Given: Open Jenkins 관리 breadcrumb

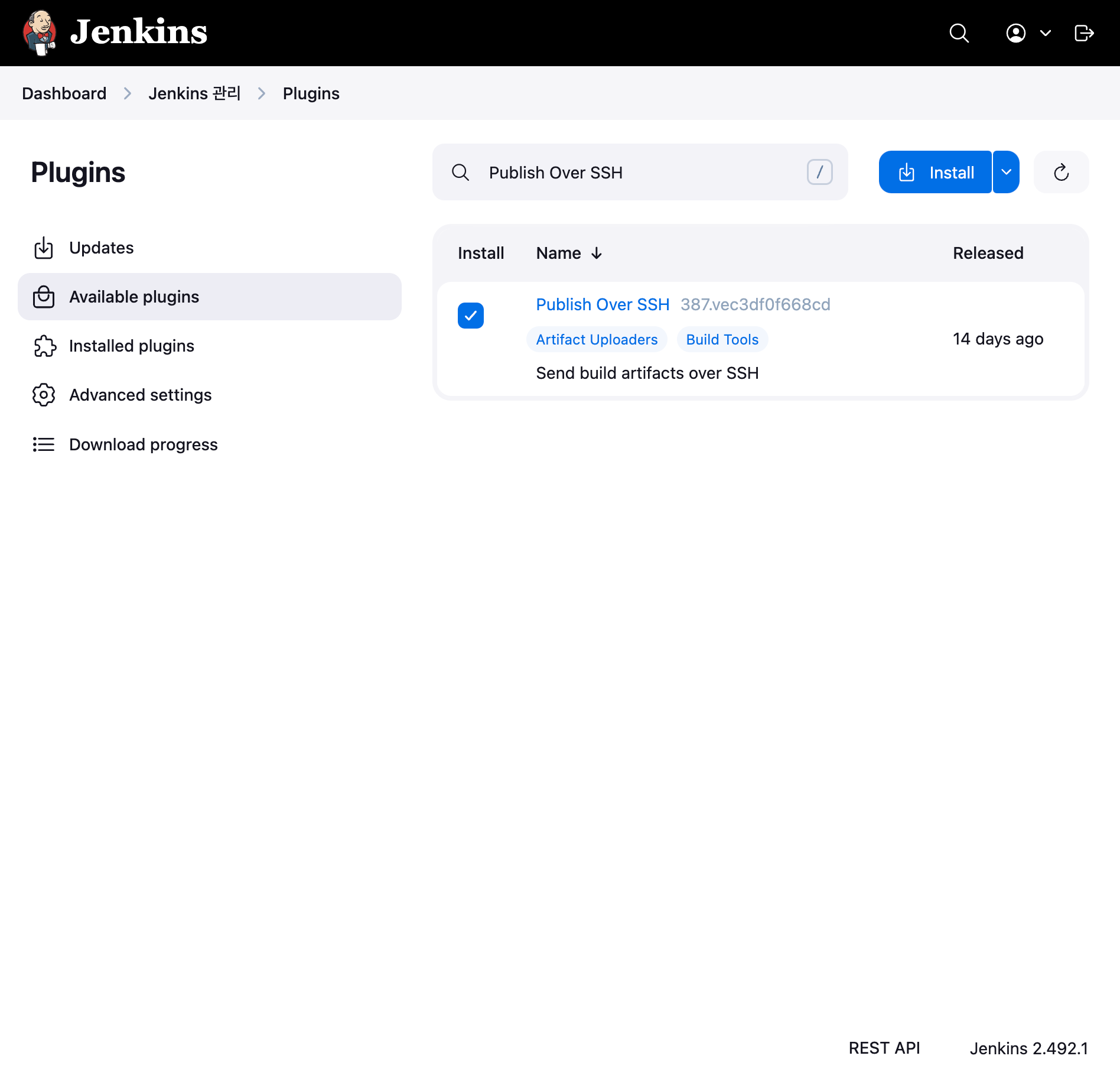Looking at the screenshot, I should click(x=194, y=93).
